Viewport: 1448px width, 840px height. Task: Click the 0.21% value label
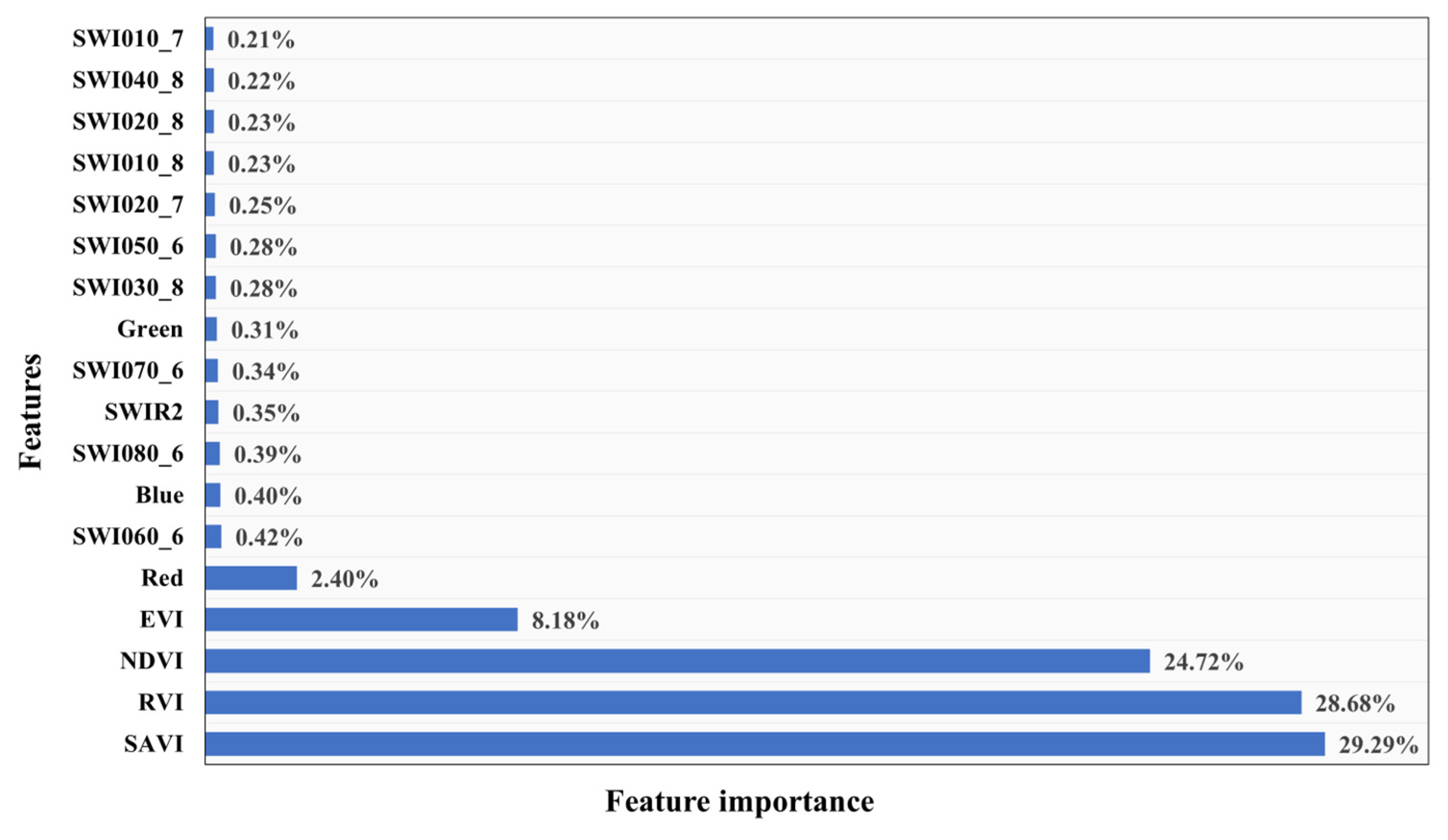[x=261, y=40]
